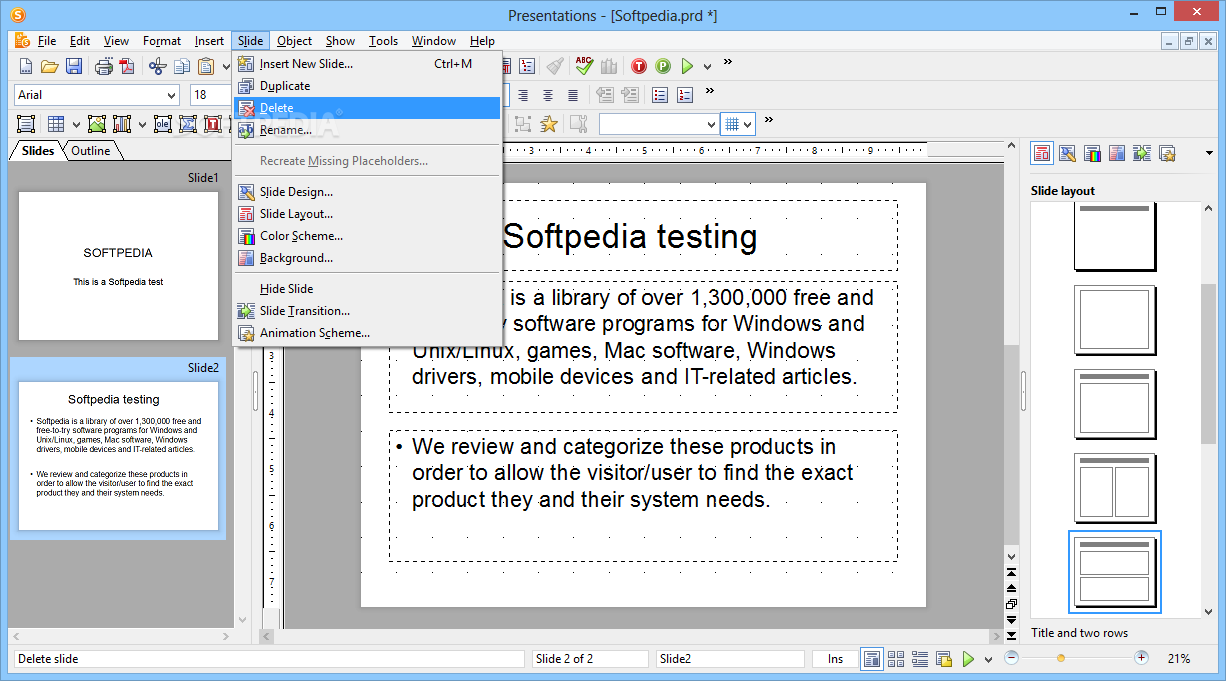The height and width of the screenshot is (681, 1226).
Task: Choose Delete from the Slide menu
Action: [x=367, y=108]
